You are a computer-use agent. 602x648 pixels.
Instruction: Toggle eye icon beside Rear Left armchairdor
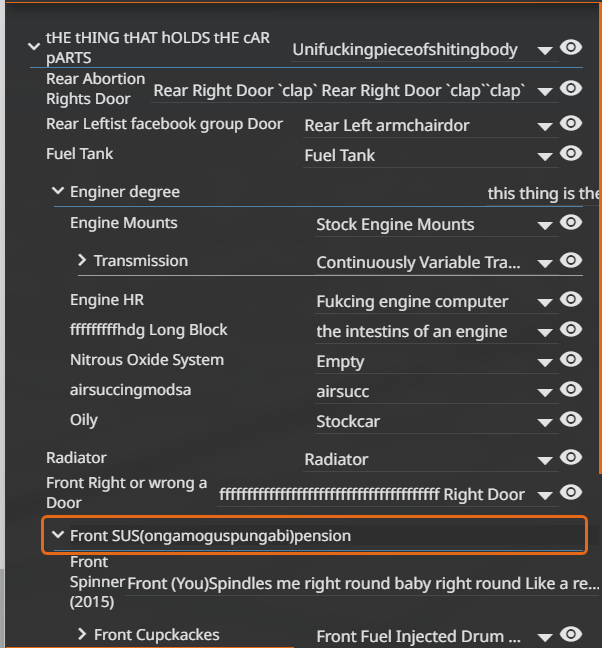pos(571,124)
